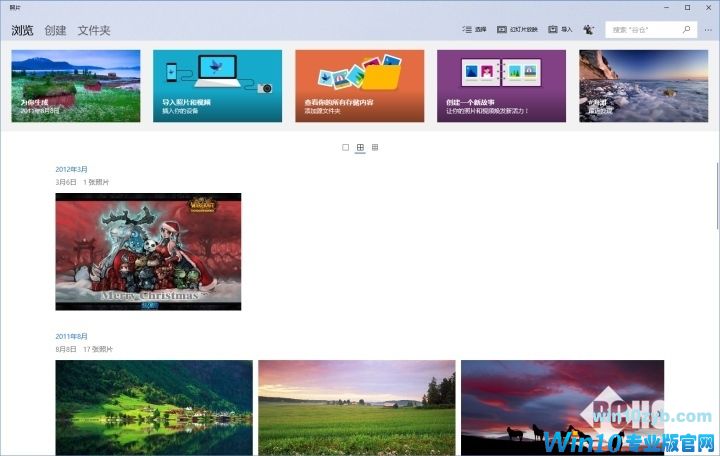Click the 导入 import button
This screenshot has width=720, height=456.
(560, 29)
